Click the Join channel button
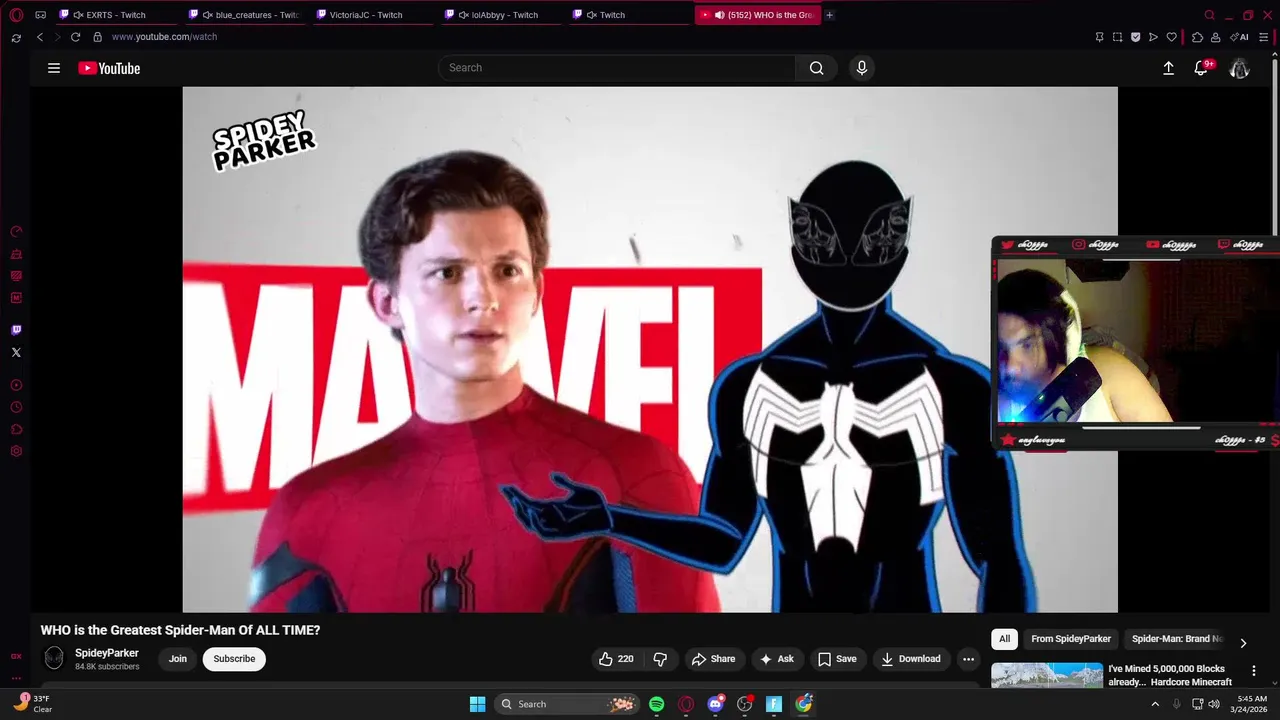 pyautogui.click(x=178, y=659)
